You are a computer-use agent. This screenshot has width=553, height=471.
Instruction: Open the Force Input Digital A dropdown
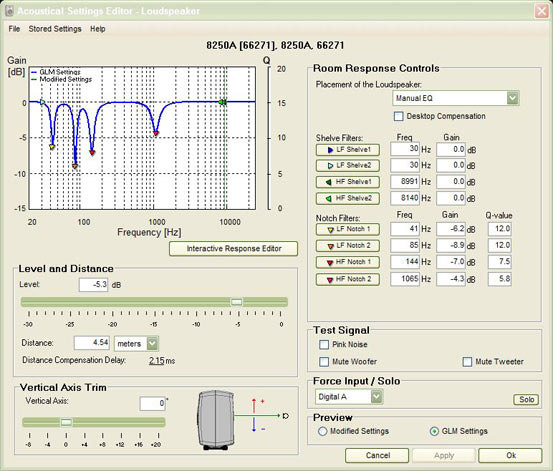click(x=349, y=397)
